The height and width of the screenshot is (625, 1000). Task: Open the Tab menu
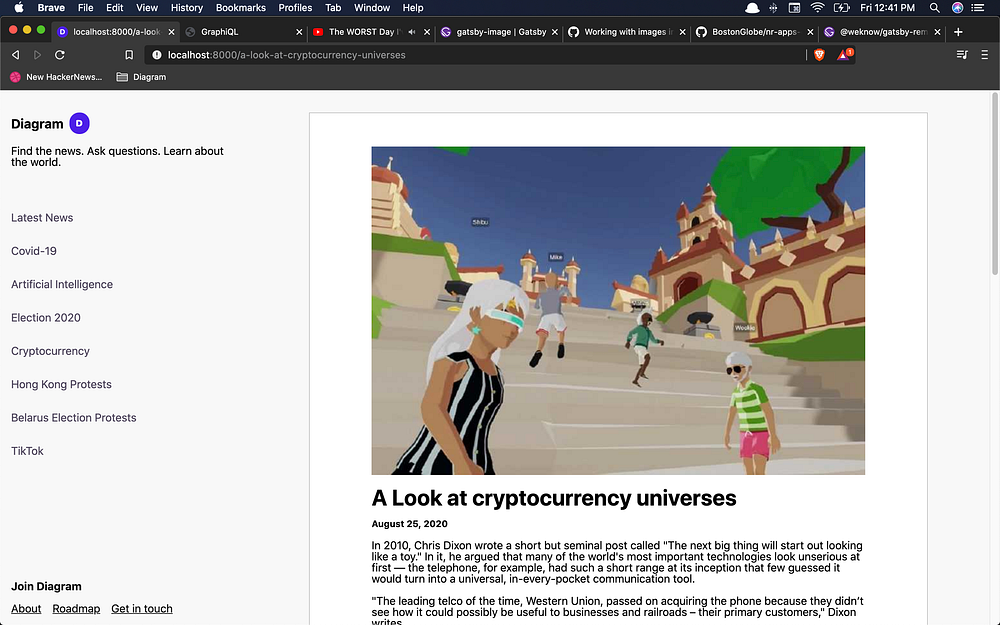(333, 8)
